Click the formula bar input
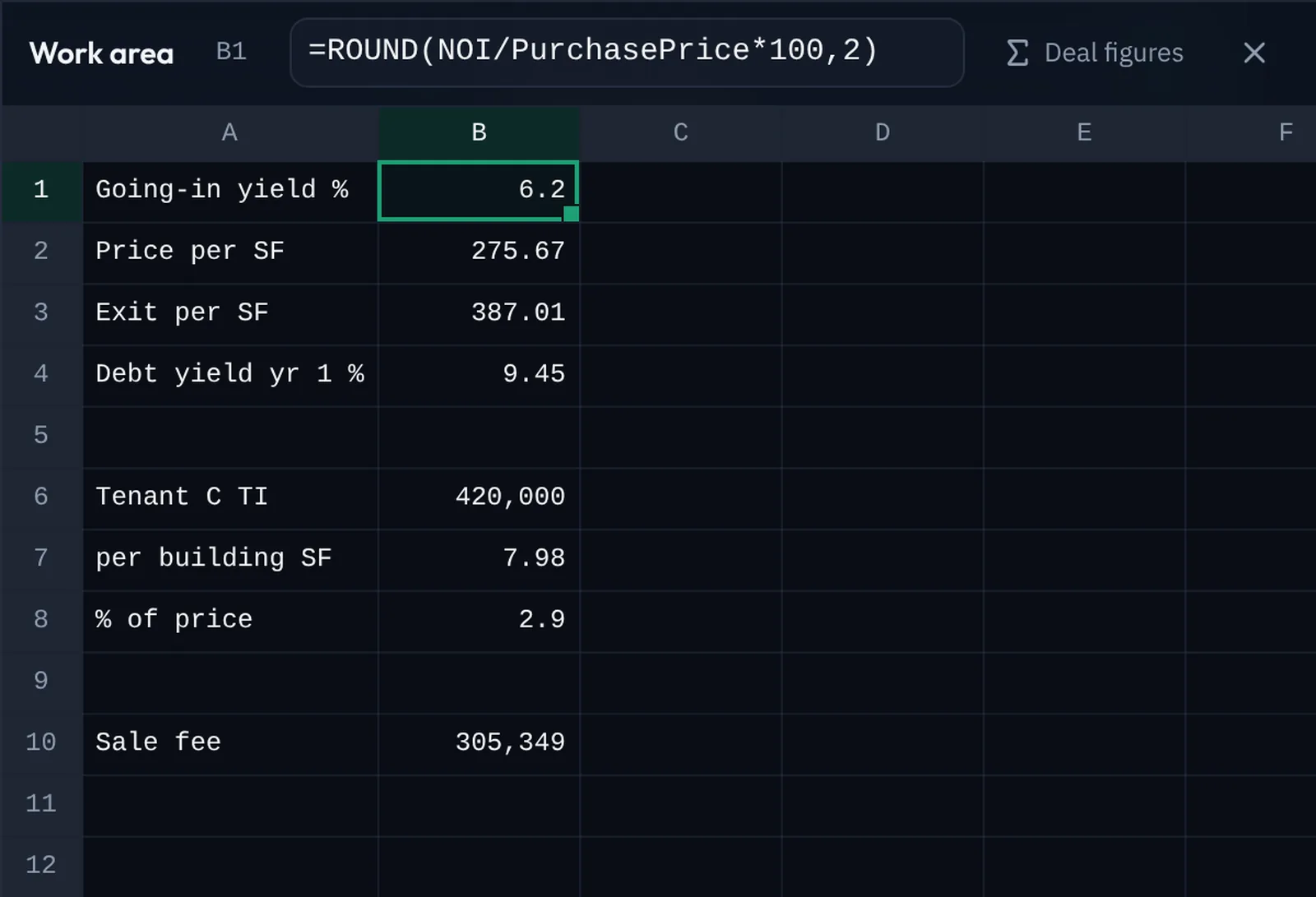Screen dimensions: 1316x897 [x=627, y=52]
